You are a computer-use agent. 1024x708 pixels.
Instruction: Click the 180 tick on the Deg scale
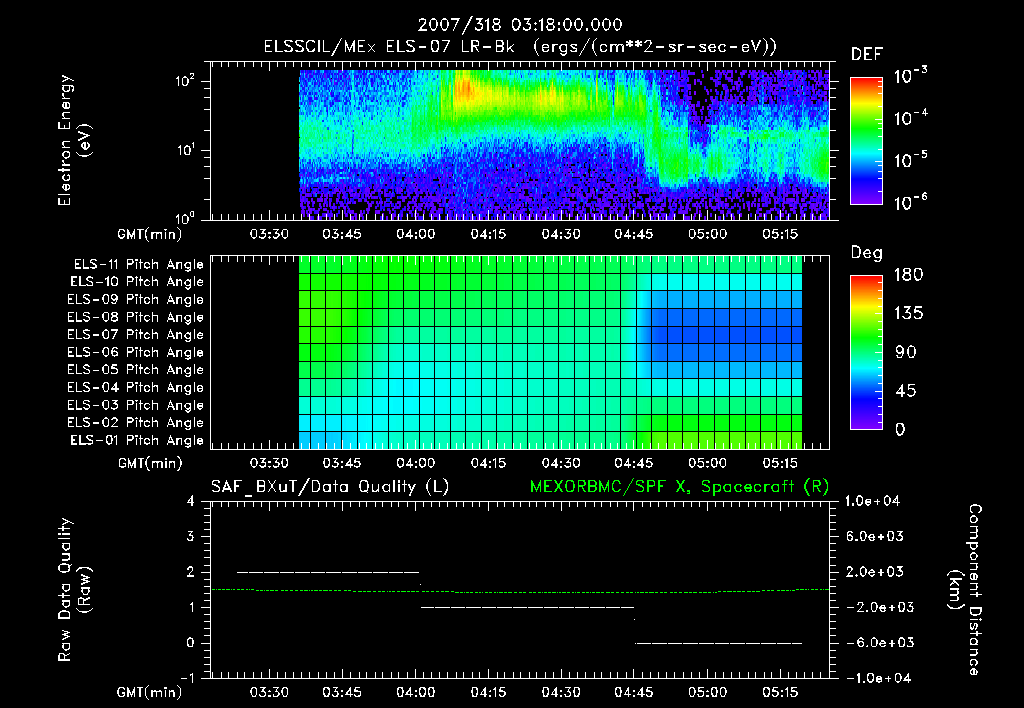(x=908, y=275)
